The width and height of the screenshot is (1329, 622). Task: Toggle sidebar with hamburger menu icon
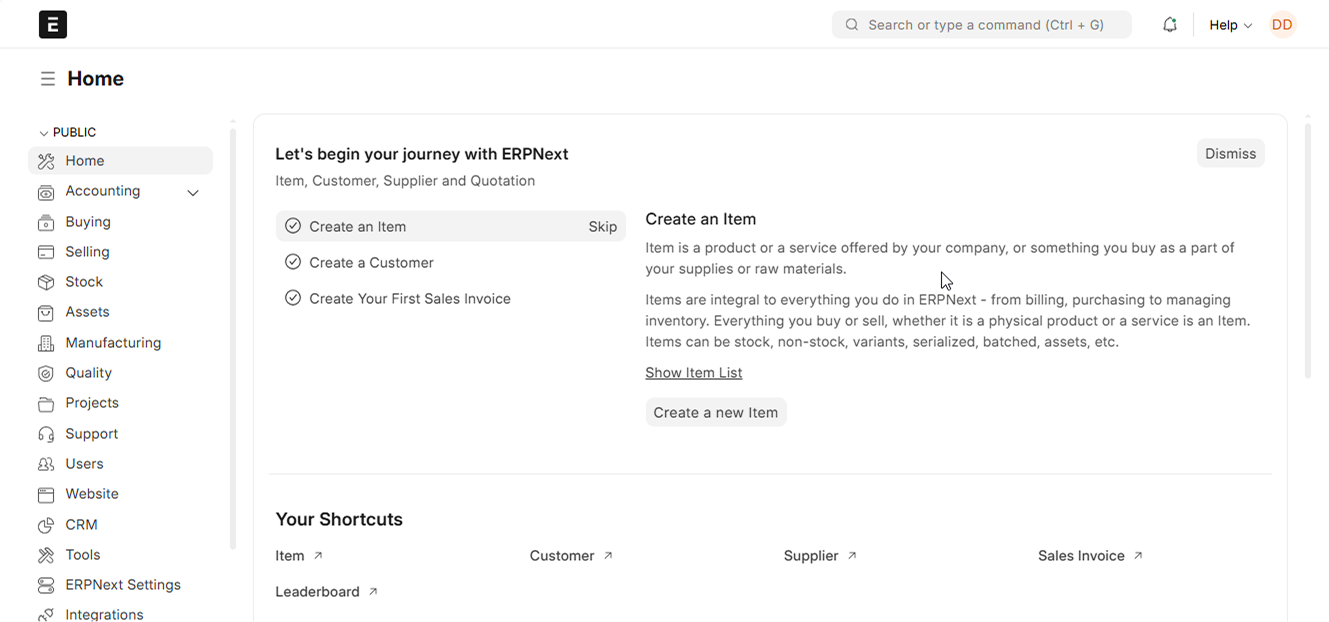[47, 79]
